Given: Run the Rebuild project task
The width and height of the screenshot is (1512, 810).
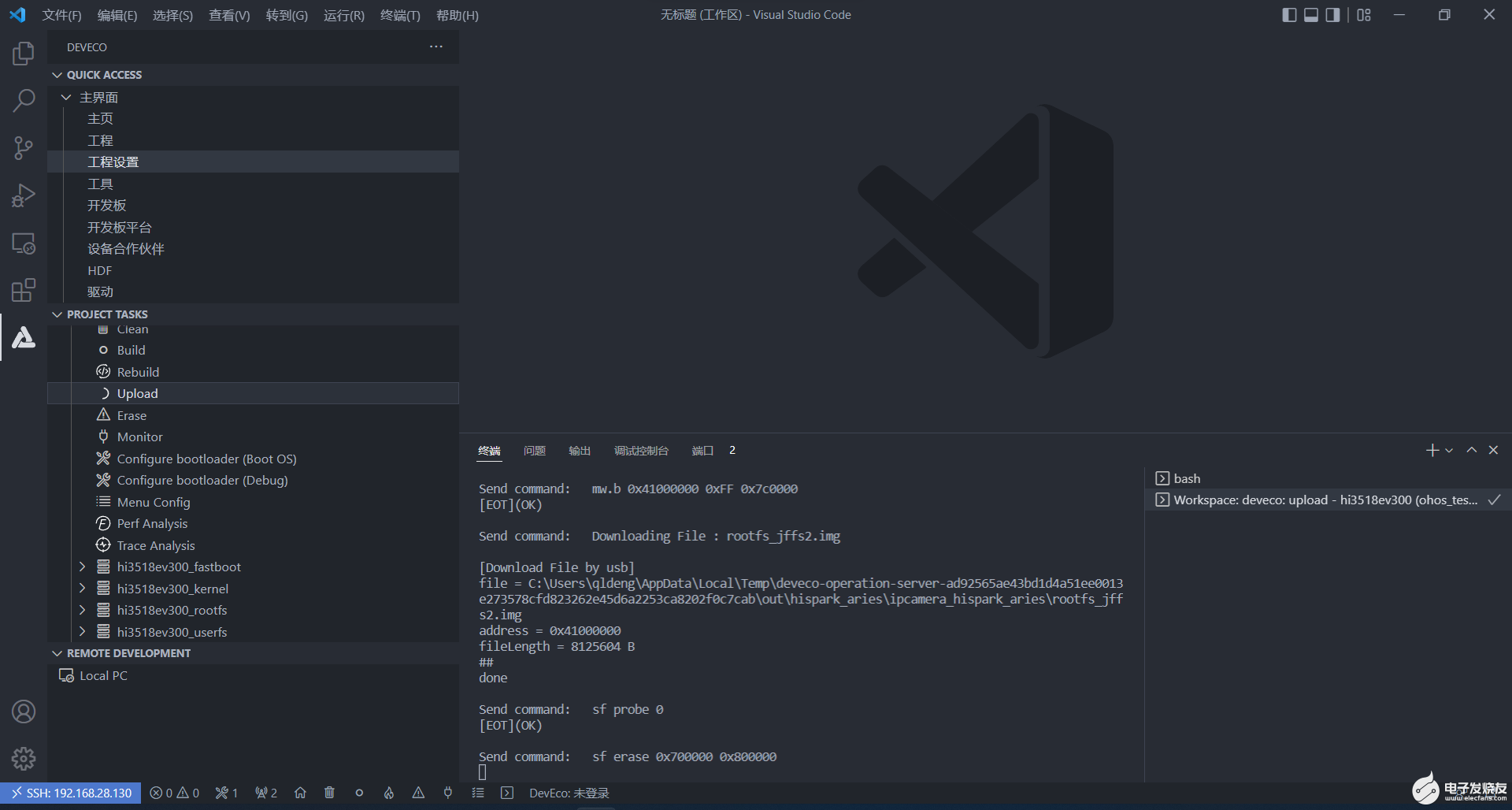Looking at the screenshot, I should click(x=253, y=372).
